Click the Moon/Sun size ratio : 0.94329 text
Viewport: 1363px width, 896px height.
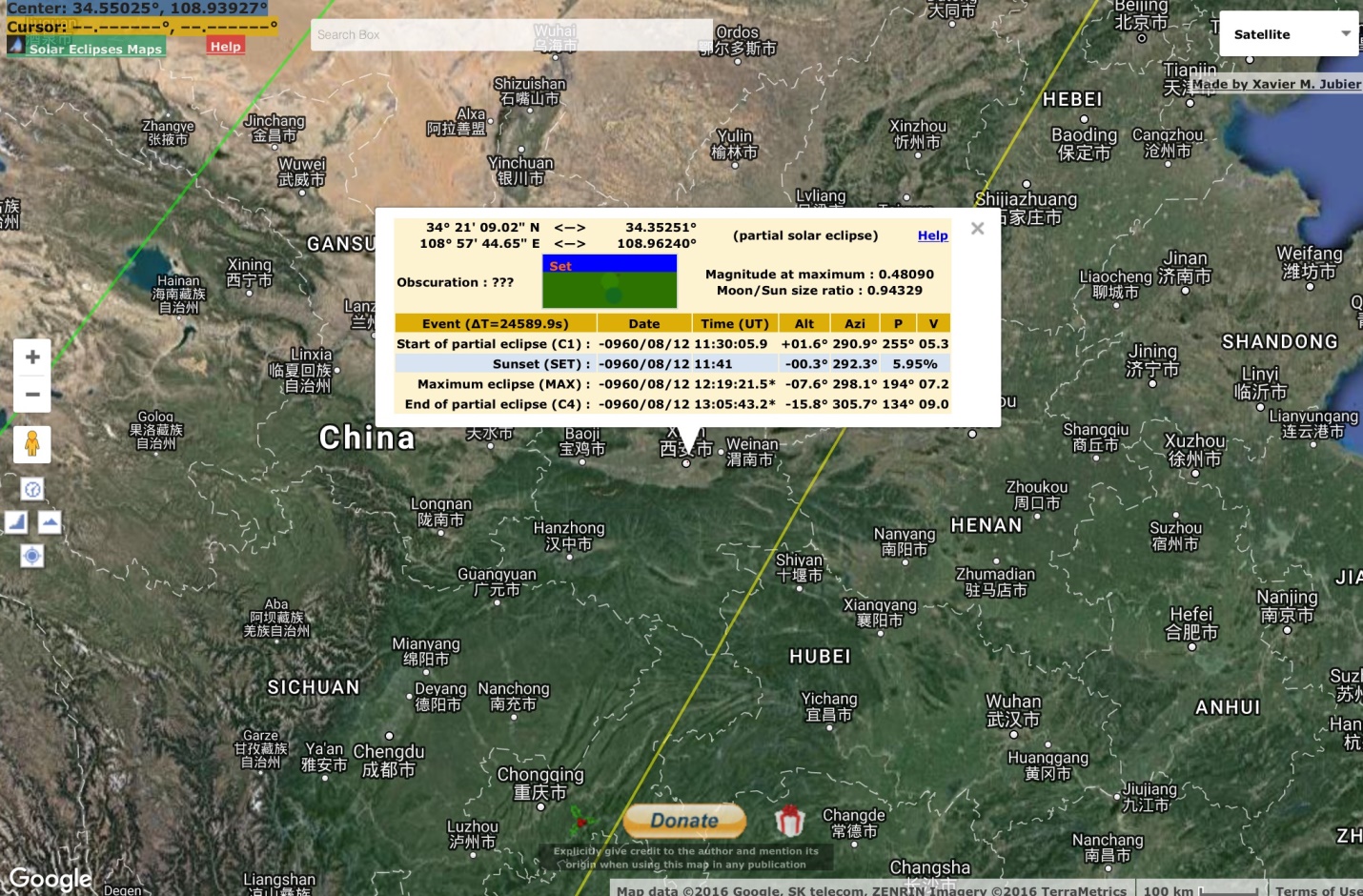(820, 291)
